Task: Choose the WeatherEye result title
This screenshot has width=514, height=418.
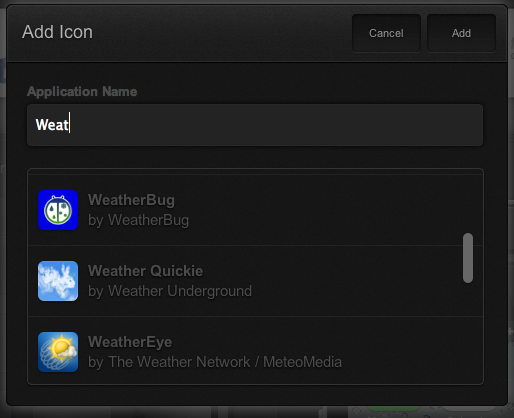Action: pos(130,342)
